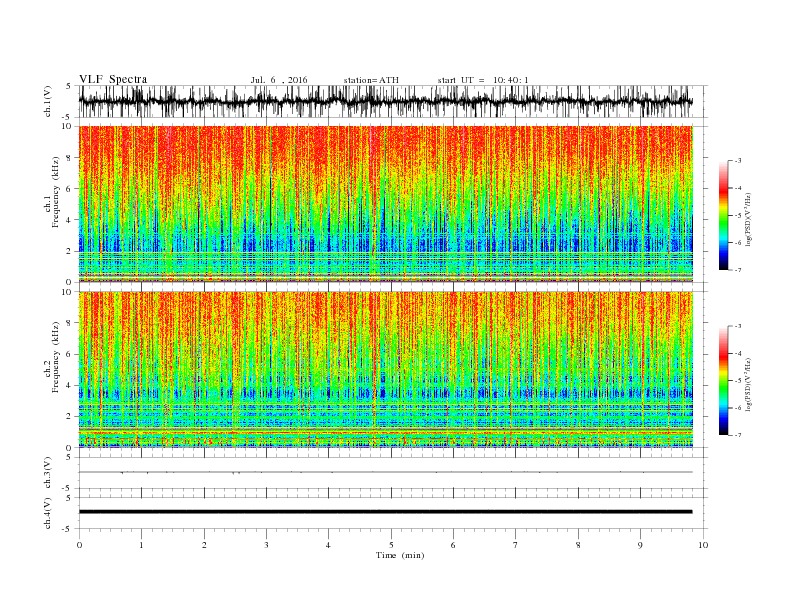Click time axis tick label "10"
Screen dimensions: 792x612
click(703, 545)
